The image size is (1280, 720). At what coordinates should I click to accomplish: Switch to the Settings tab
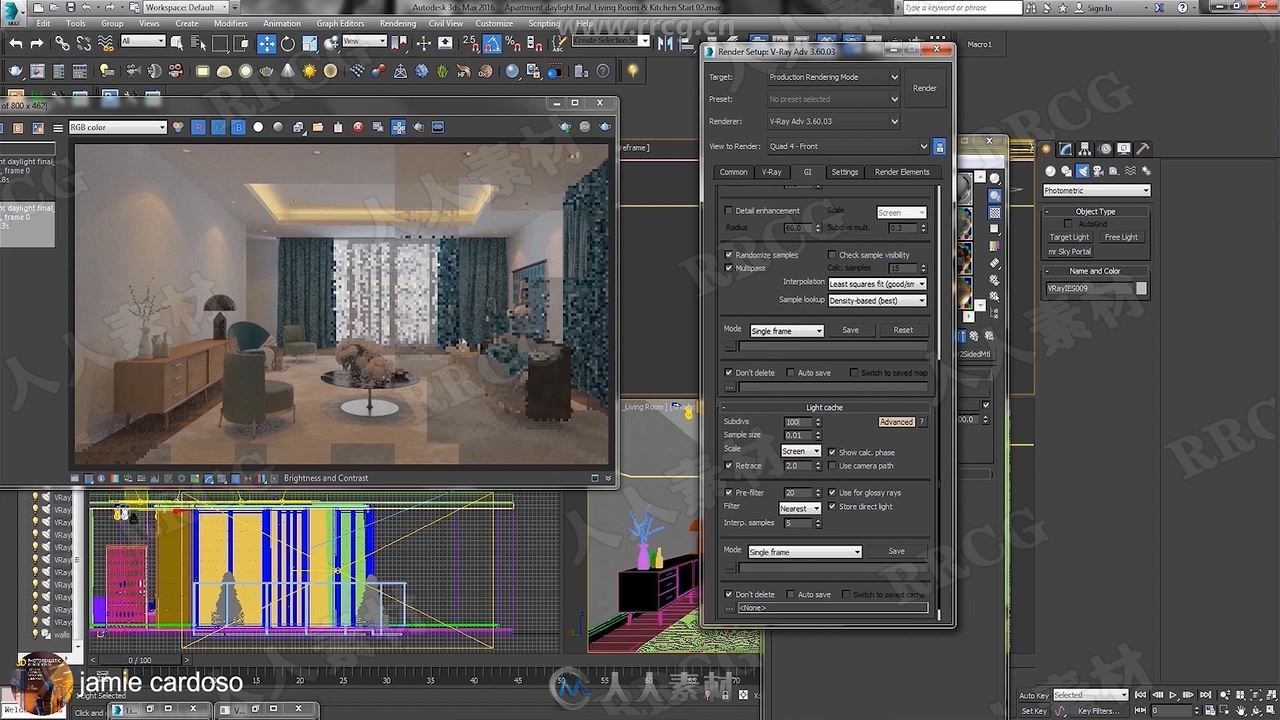tap(845, 172)
